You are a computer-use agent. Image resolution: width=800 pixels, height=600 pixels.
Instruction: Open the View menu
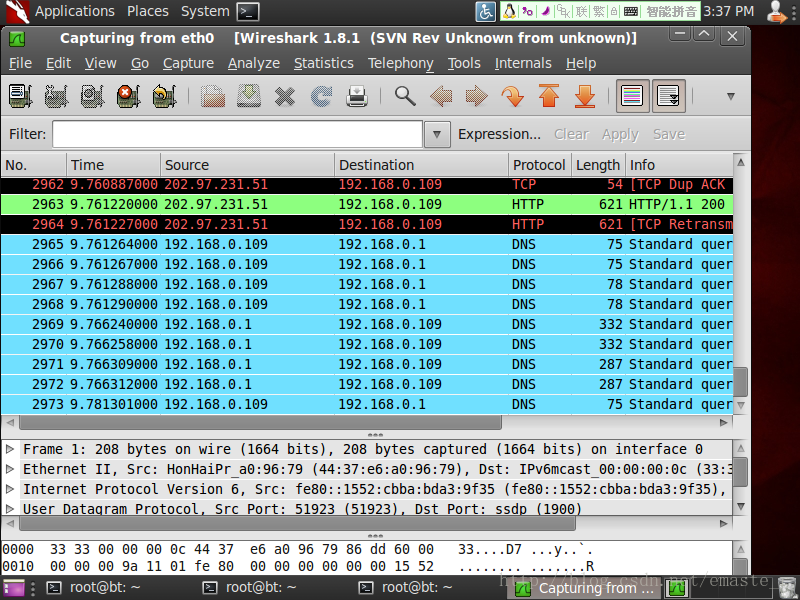(x=101, y=63)
